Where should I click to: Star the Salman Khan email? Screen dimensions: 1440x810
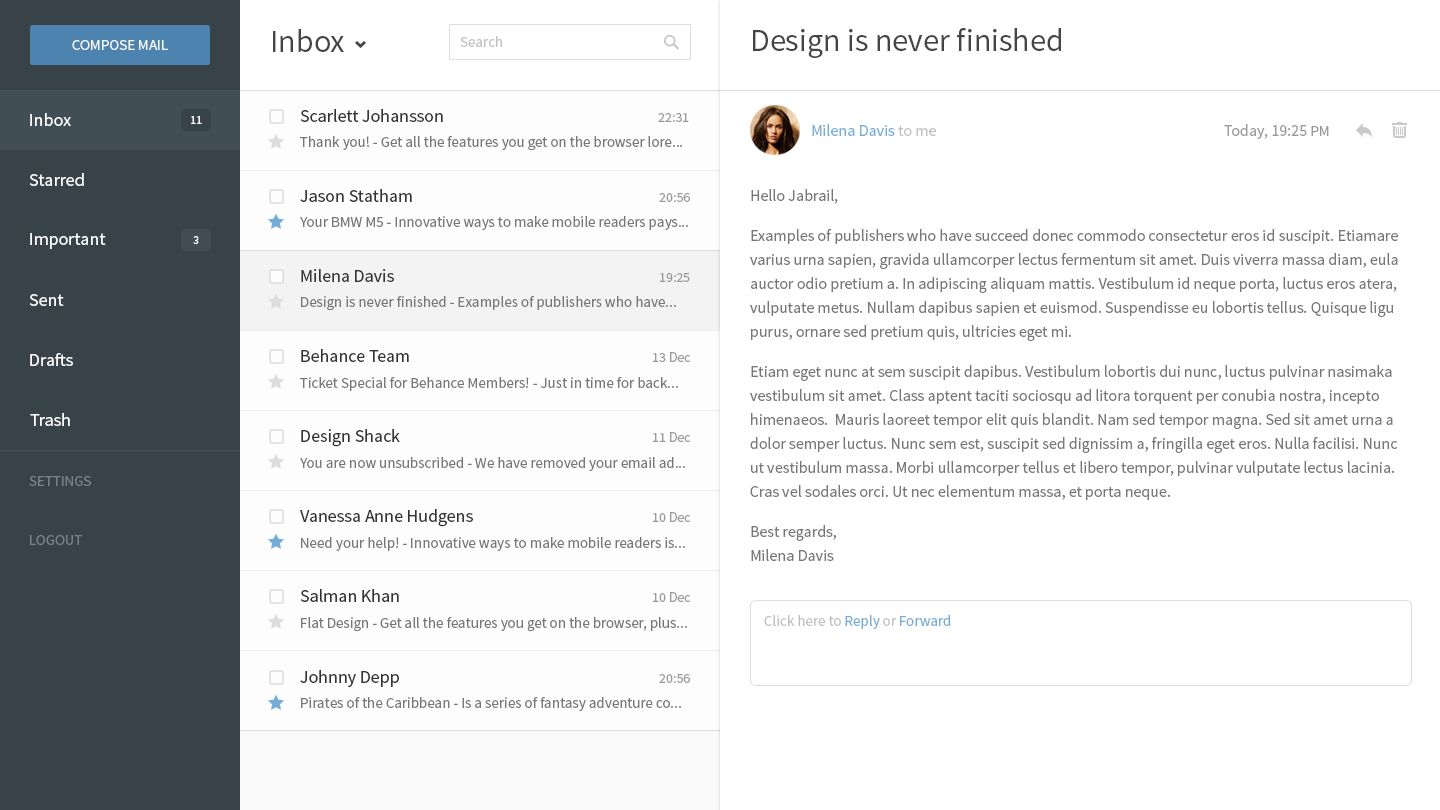[x=276, y=622]
